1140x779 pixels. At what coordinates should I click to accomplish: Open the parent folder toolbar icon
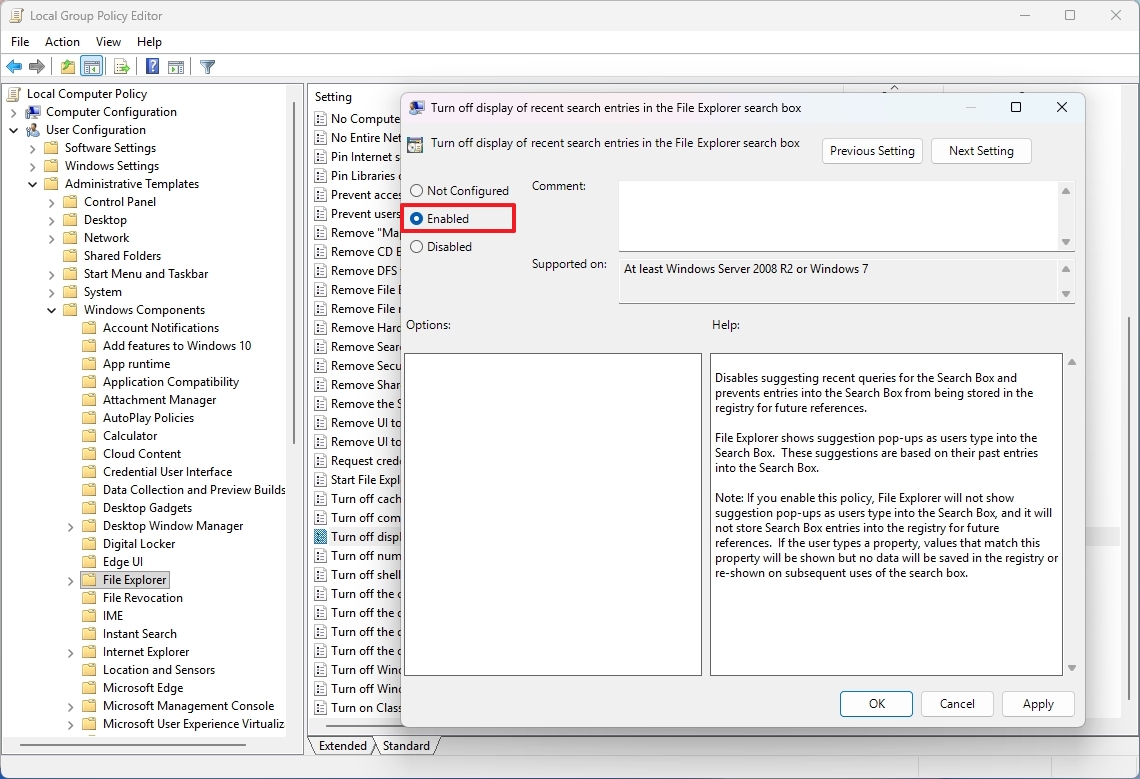[x=66, y=66]
